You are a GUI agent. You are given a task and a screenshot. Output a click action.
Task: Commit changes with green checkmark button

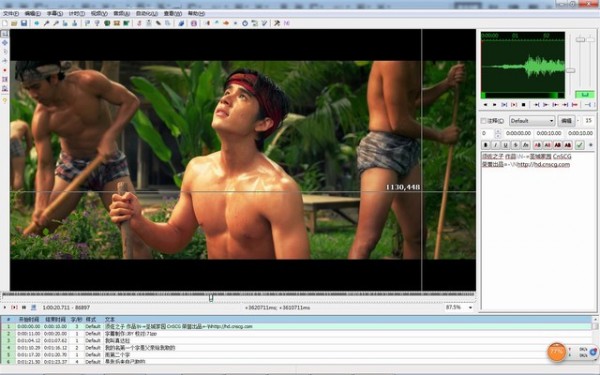[x=580, y=145]
